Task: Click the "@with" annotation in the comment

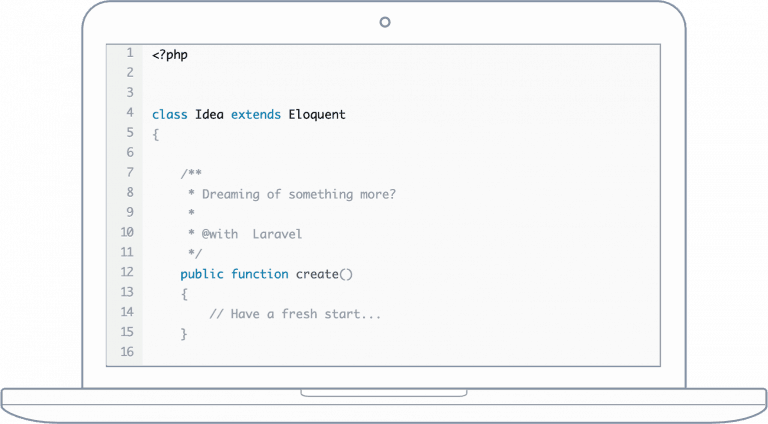Action: click(x=220, y=234)
